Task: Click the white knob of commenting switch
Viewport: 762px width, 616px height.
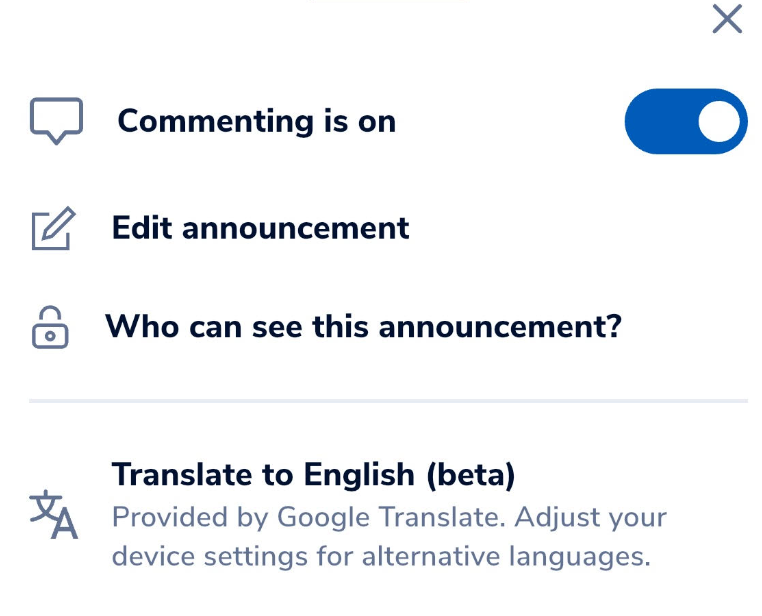Action: [719, 121]
